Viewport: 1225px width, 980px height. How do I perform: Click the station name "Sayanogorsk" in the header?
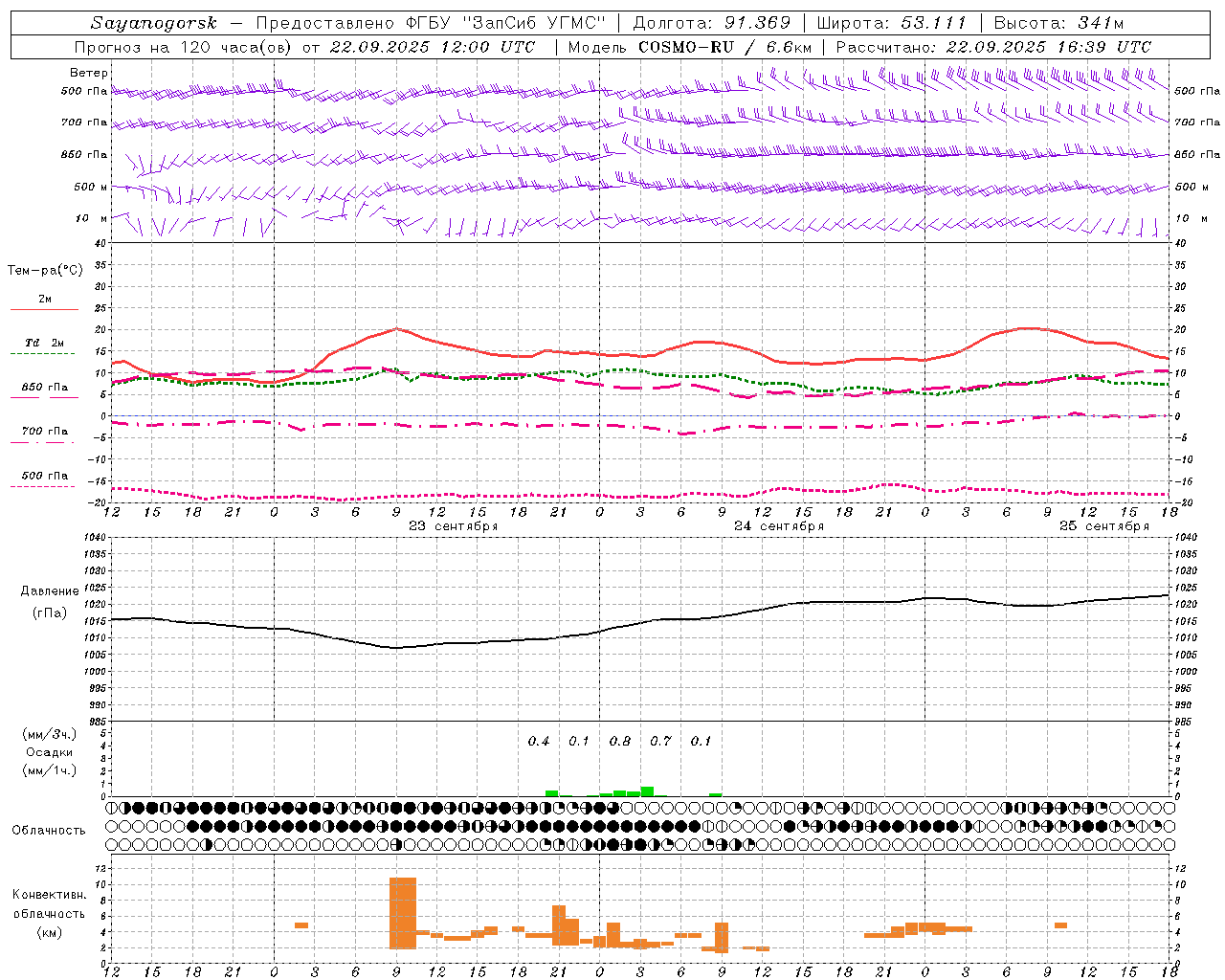point(154,23)
